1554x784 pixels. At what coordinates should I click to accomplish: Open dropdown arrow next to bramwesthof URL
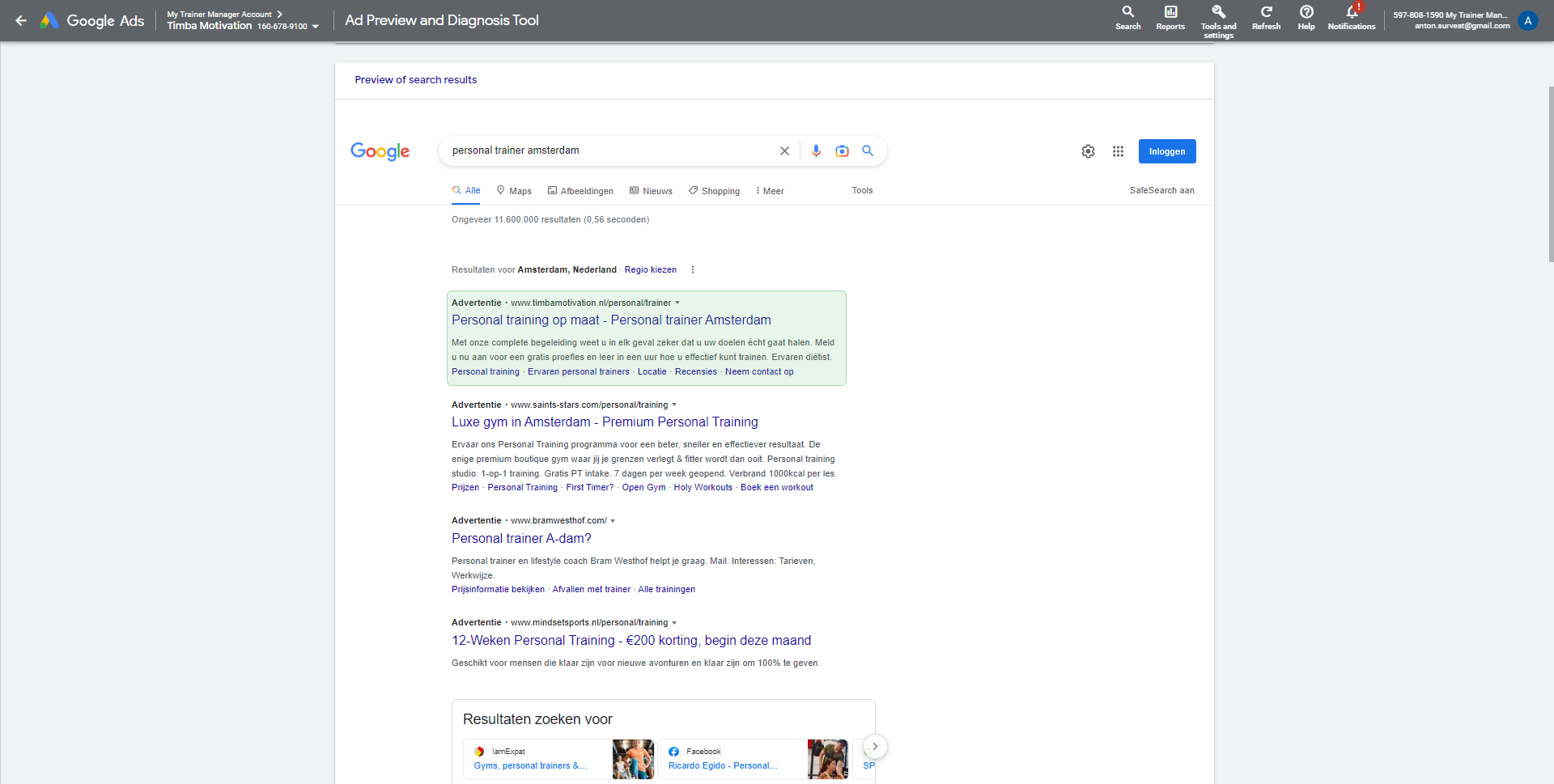click(x=613, y=521)
